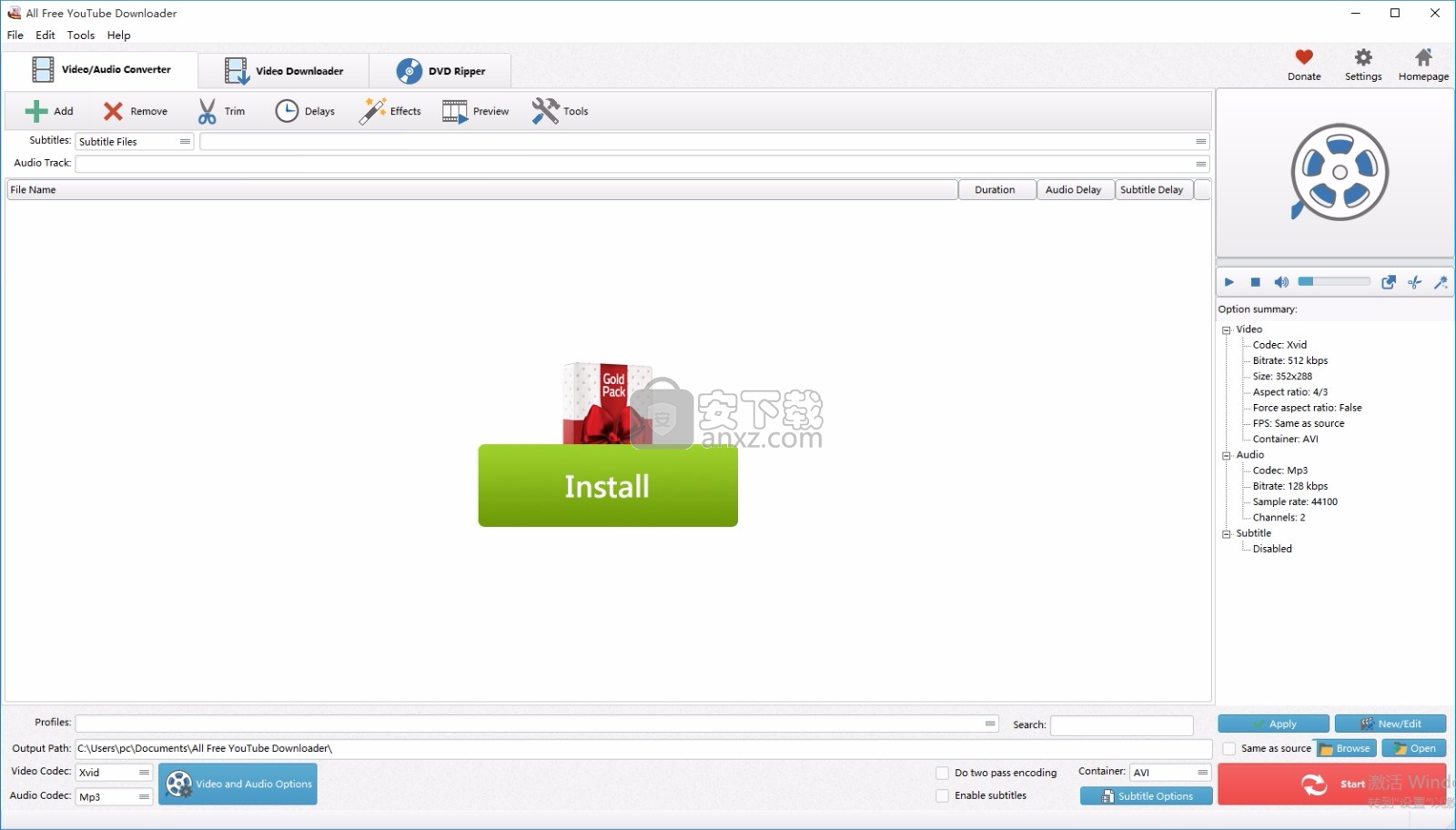Open the Audio Codec Mp3 dropdown
Image resolution: width=1456 pixels, height=830 pixels.
pos(114,796)
